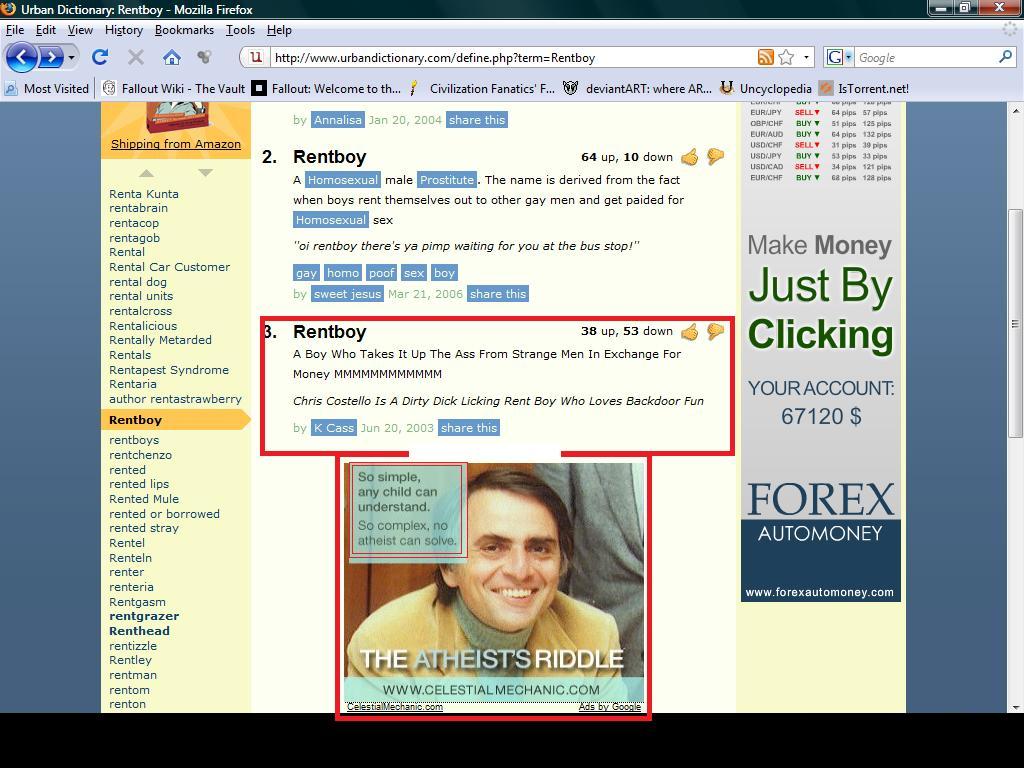Click the vertical scrollbar thumb

pos(1016,323)
